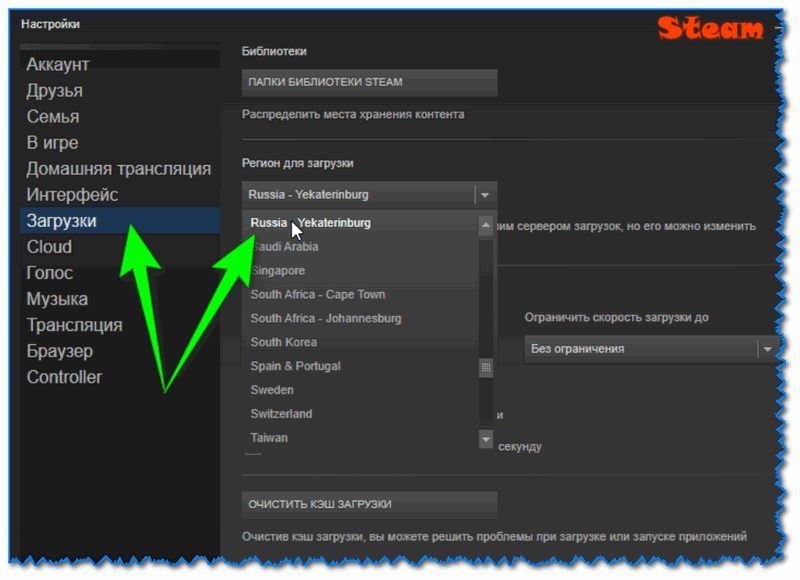Viewport: 800px width, 580px height.
Task: Open the Голос settings section
Action: click(x=120, y=272)
